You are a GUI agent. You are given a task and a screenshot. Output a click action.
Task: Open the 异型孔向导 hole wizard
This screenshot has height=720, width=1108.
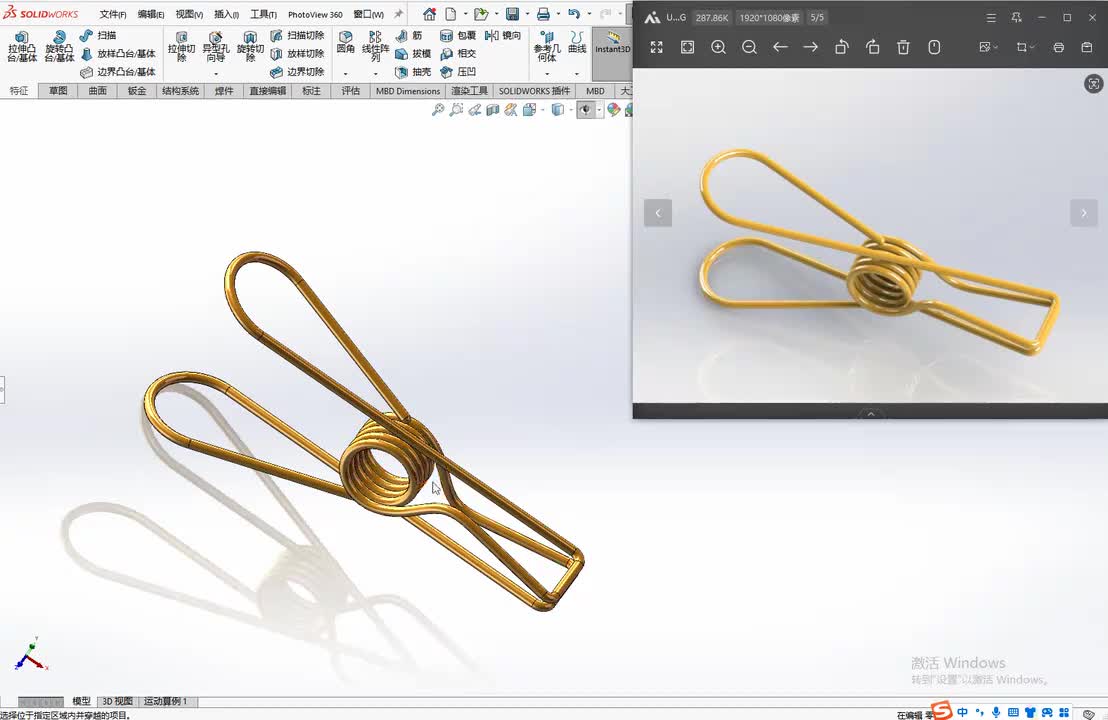[216, 47]
